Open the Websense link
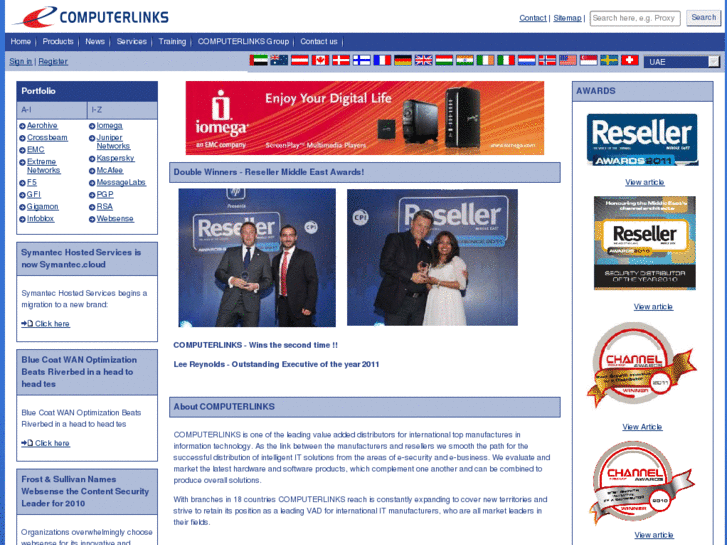727x545 pixels. click(115, 219)
